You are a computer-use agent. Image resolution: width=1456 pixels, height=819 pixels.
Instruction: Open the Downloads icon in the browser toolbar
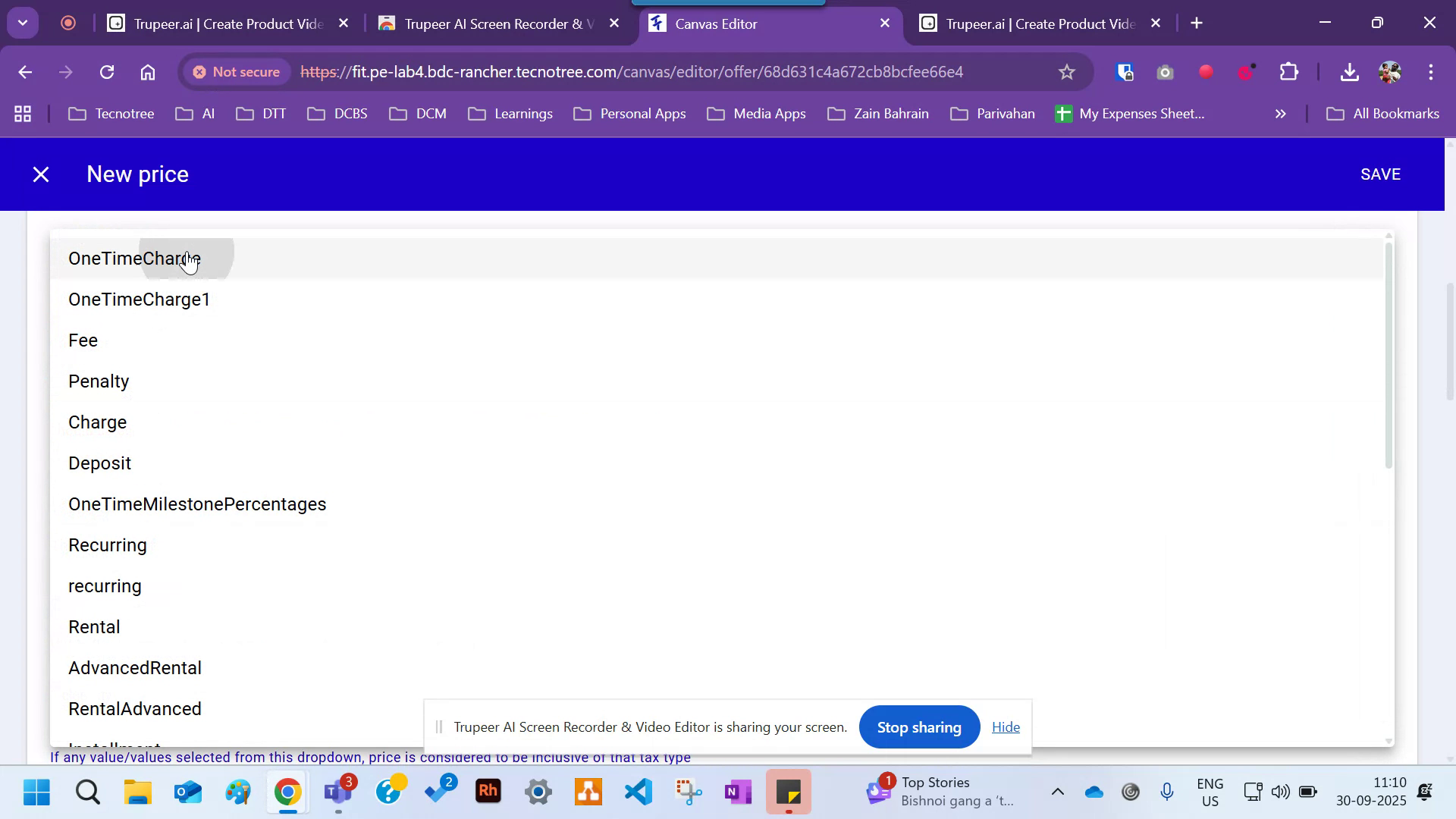[x=1350, y=72]
